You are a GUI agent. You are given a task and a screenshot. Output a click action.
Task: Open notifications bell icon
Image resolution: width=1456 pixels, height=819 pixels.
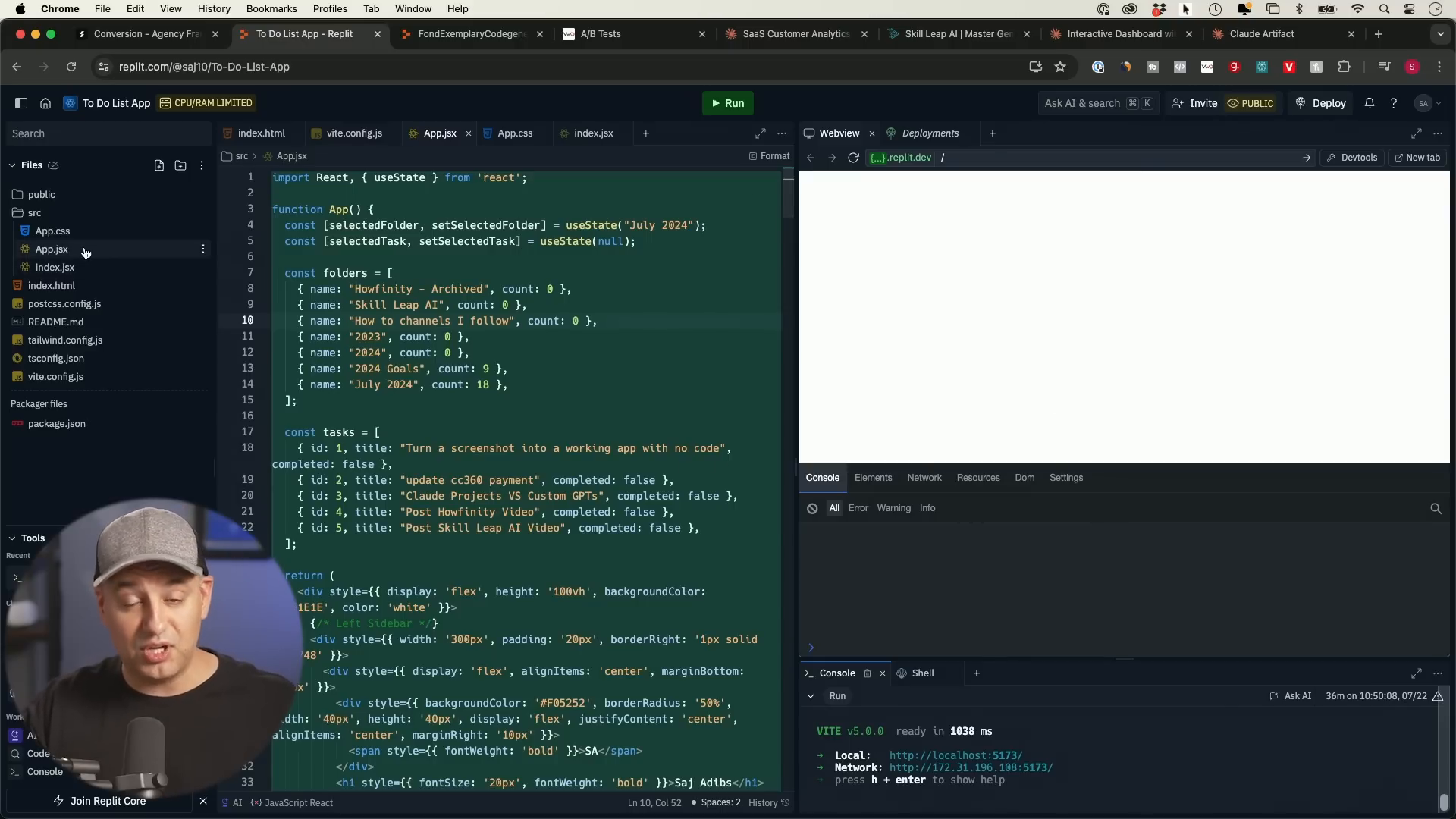(x=1370, y=103)
